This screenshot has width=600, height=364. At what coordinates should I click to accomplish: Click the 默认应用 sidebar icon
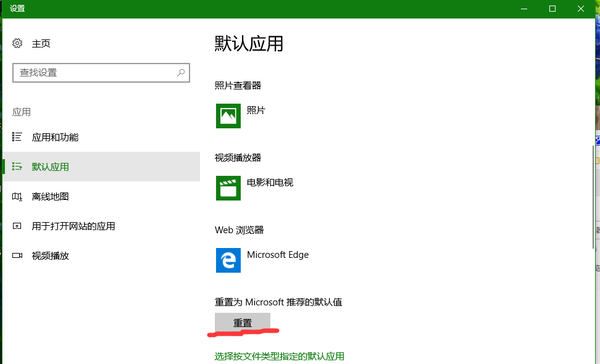pos(17,166)
